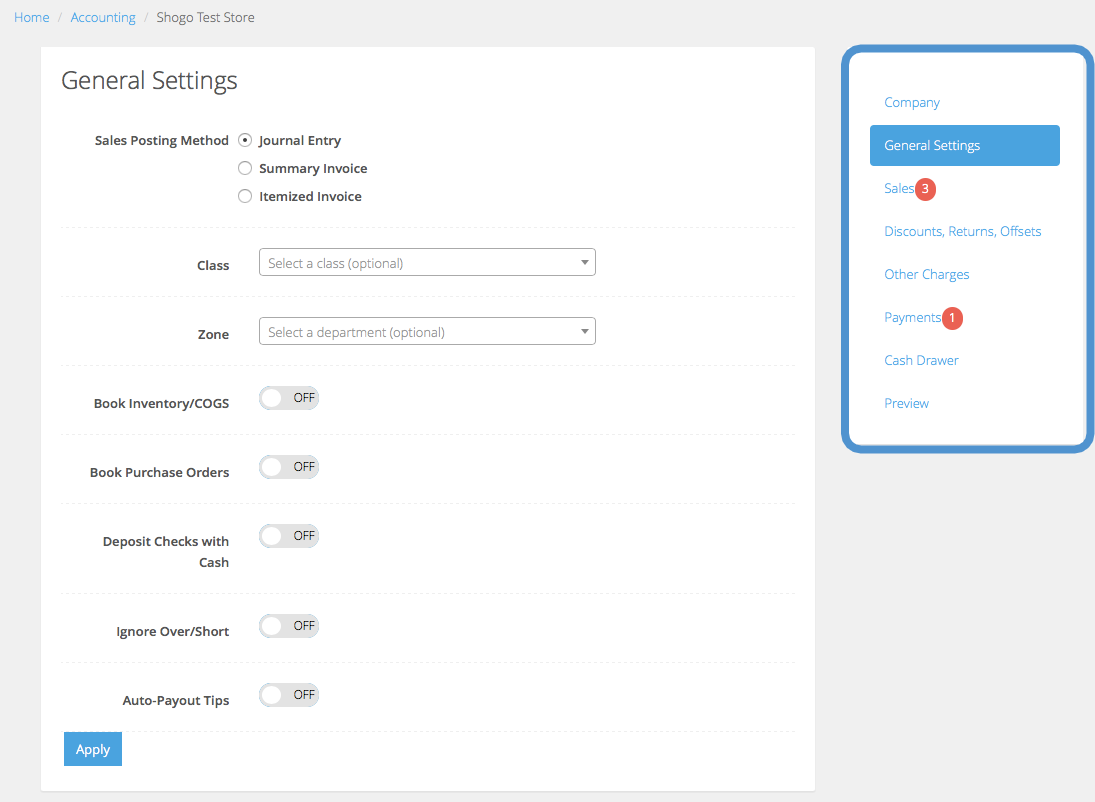The height and width of the screenshot is (802, 1095).
Task: Follow the Home breadcrumb link
Action: [32, 18]
